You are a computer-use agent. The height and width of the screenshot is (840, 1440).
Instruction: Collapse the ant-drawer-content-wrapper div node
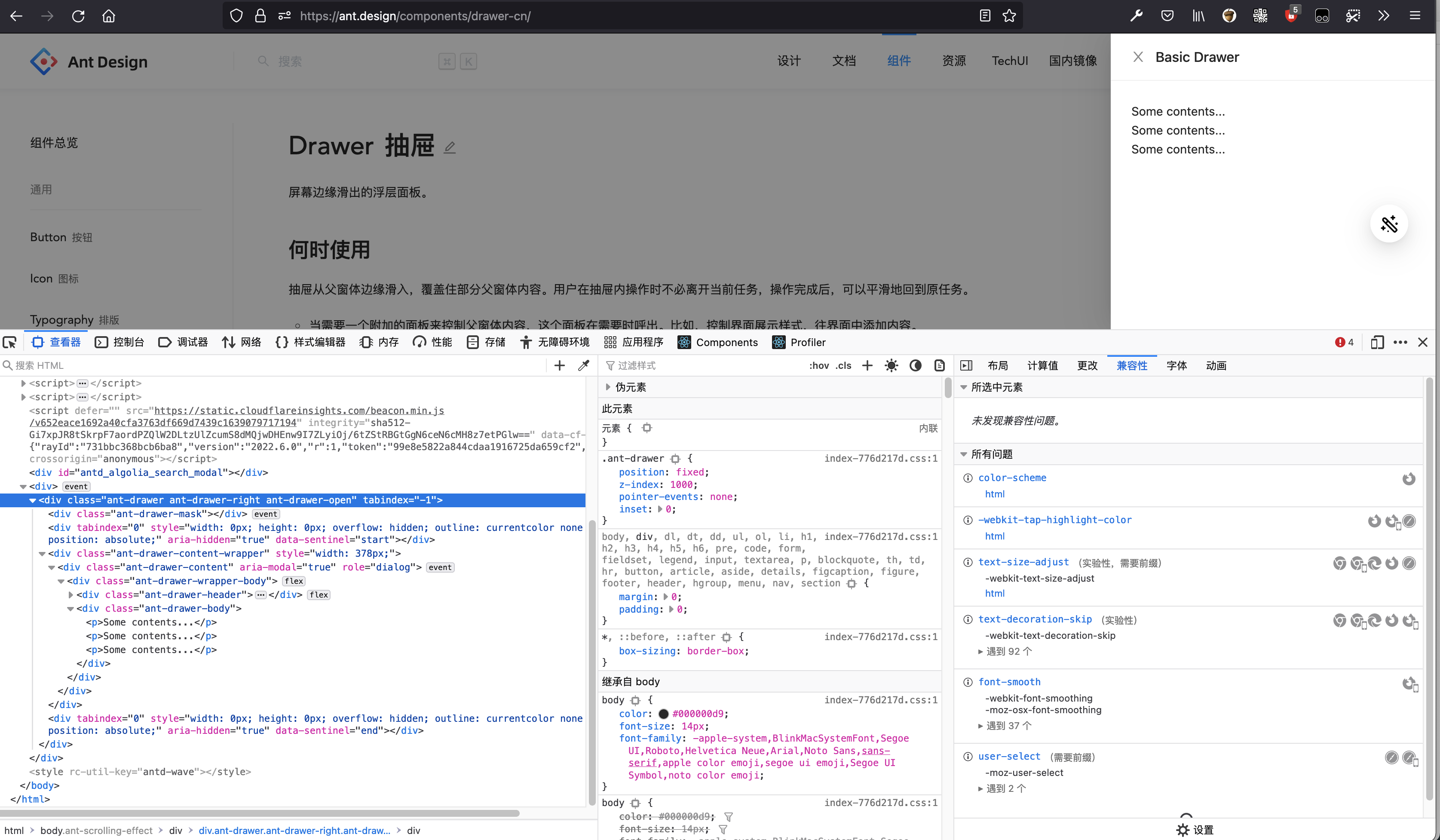point(42,554)
